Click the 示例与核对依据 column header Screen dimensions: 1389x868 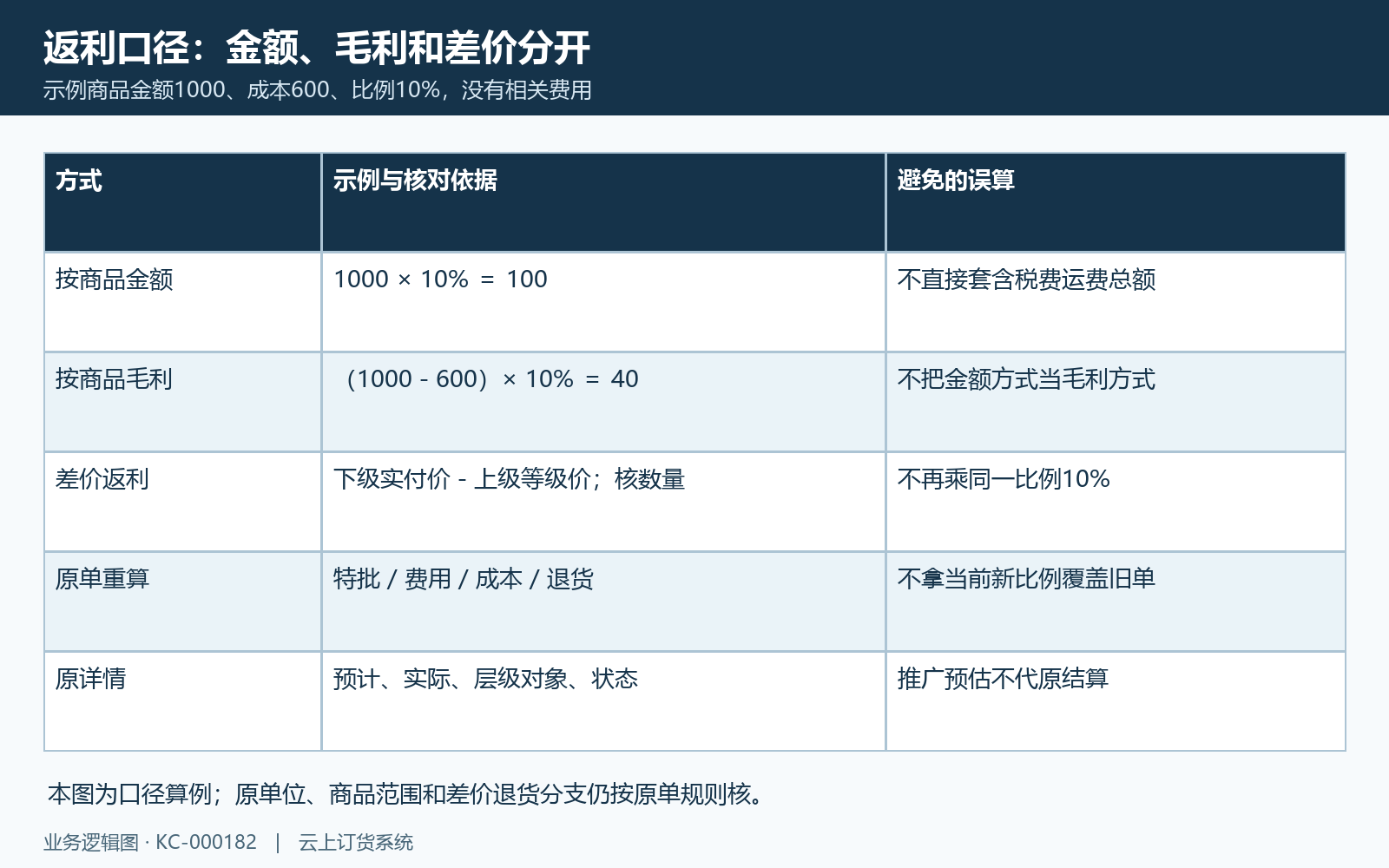tap(603, 202)
